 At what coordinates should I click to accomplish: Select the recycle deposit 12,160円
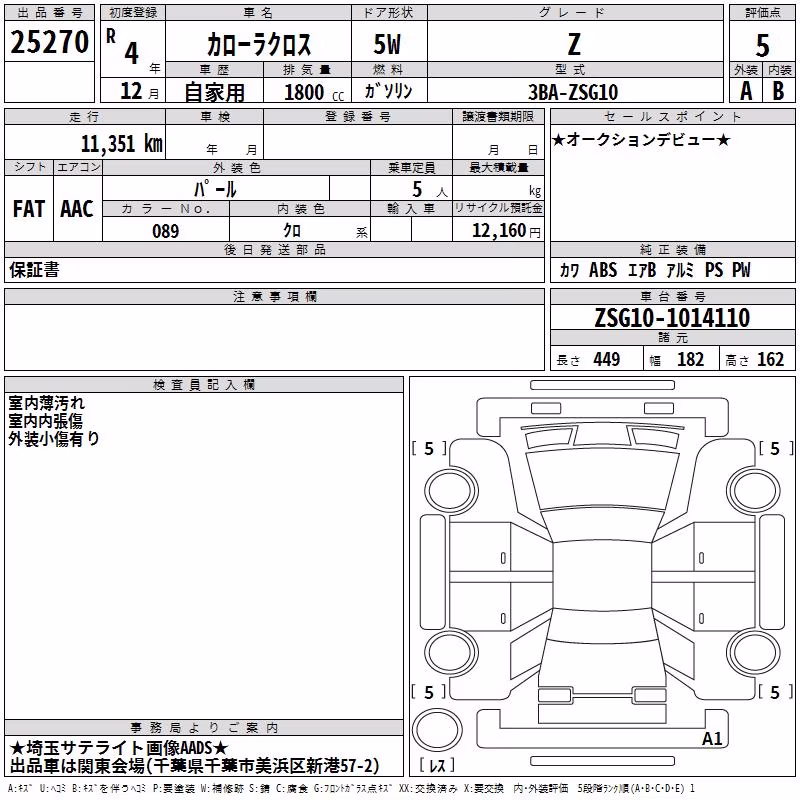point(506,231)
